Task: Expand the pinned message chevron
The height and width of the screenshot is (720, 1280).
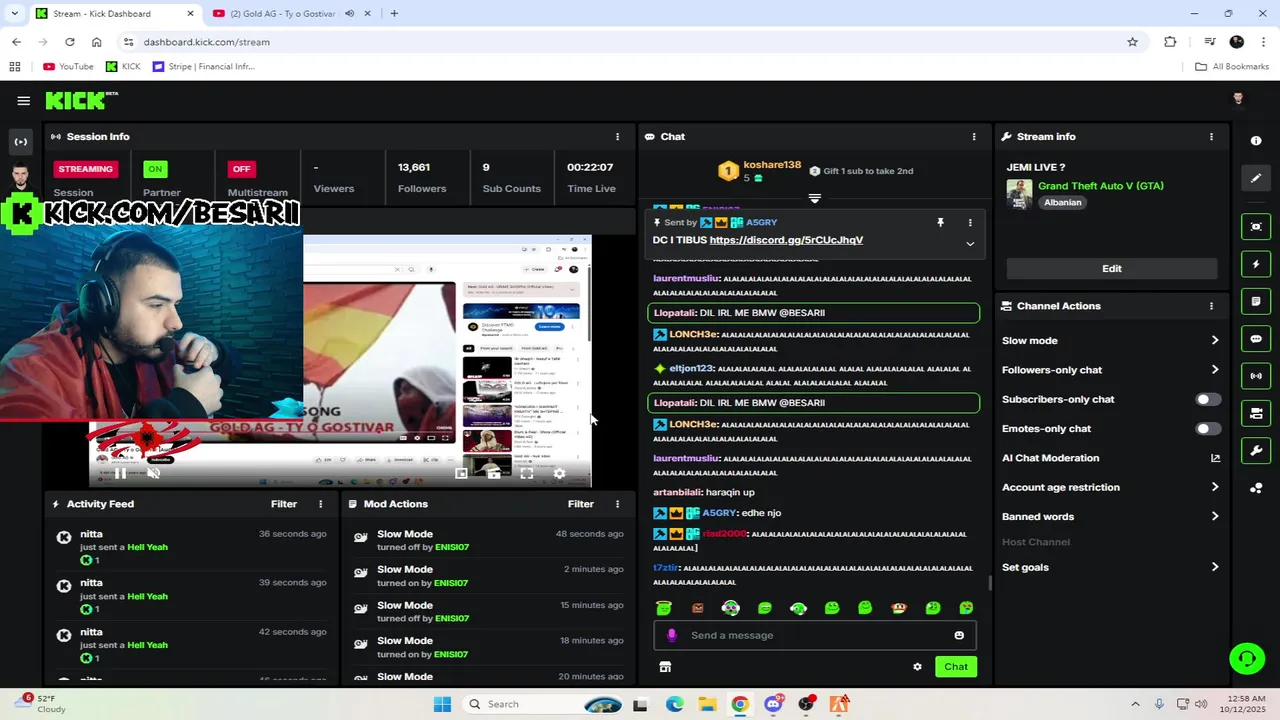Action: click(969, 243)
